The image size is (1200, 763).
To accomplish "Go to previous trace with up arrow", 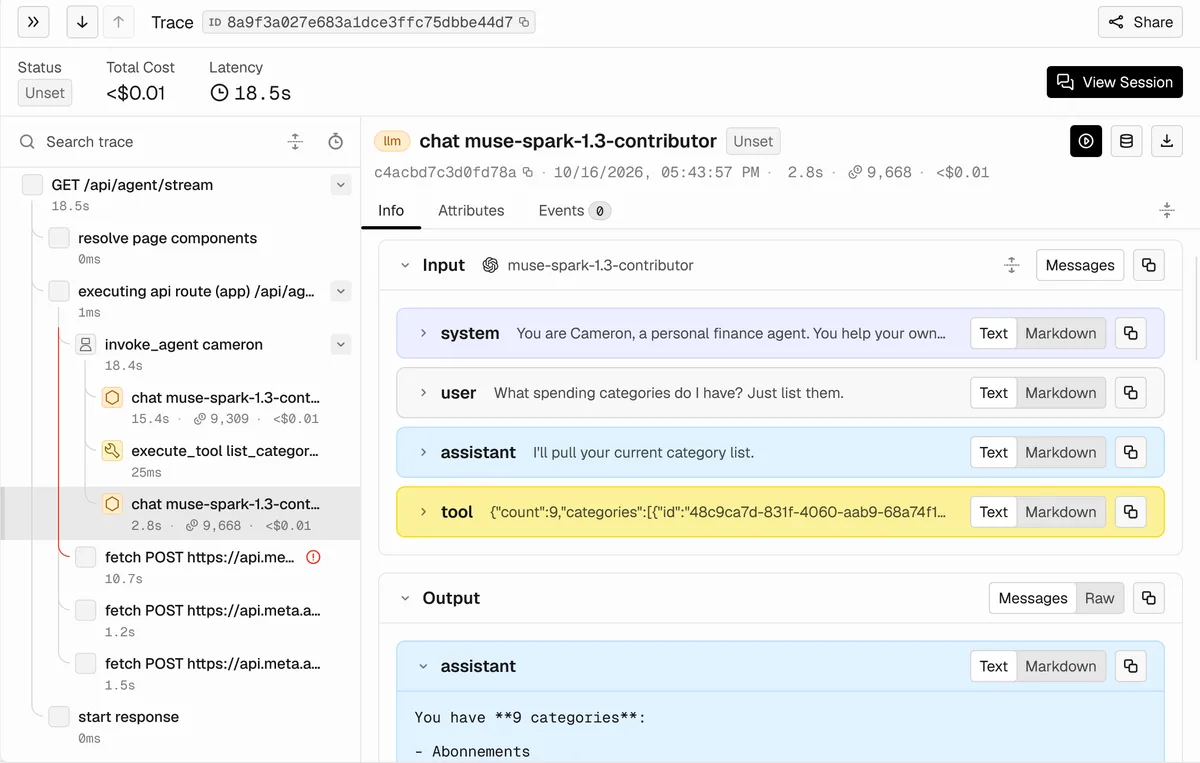I will point(118,22).
